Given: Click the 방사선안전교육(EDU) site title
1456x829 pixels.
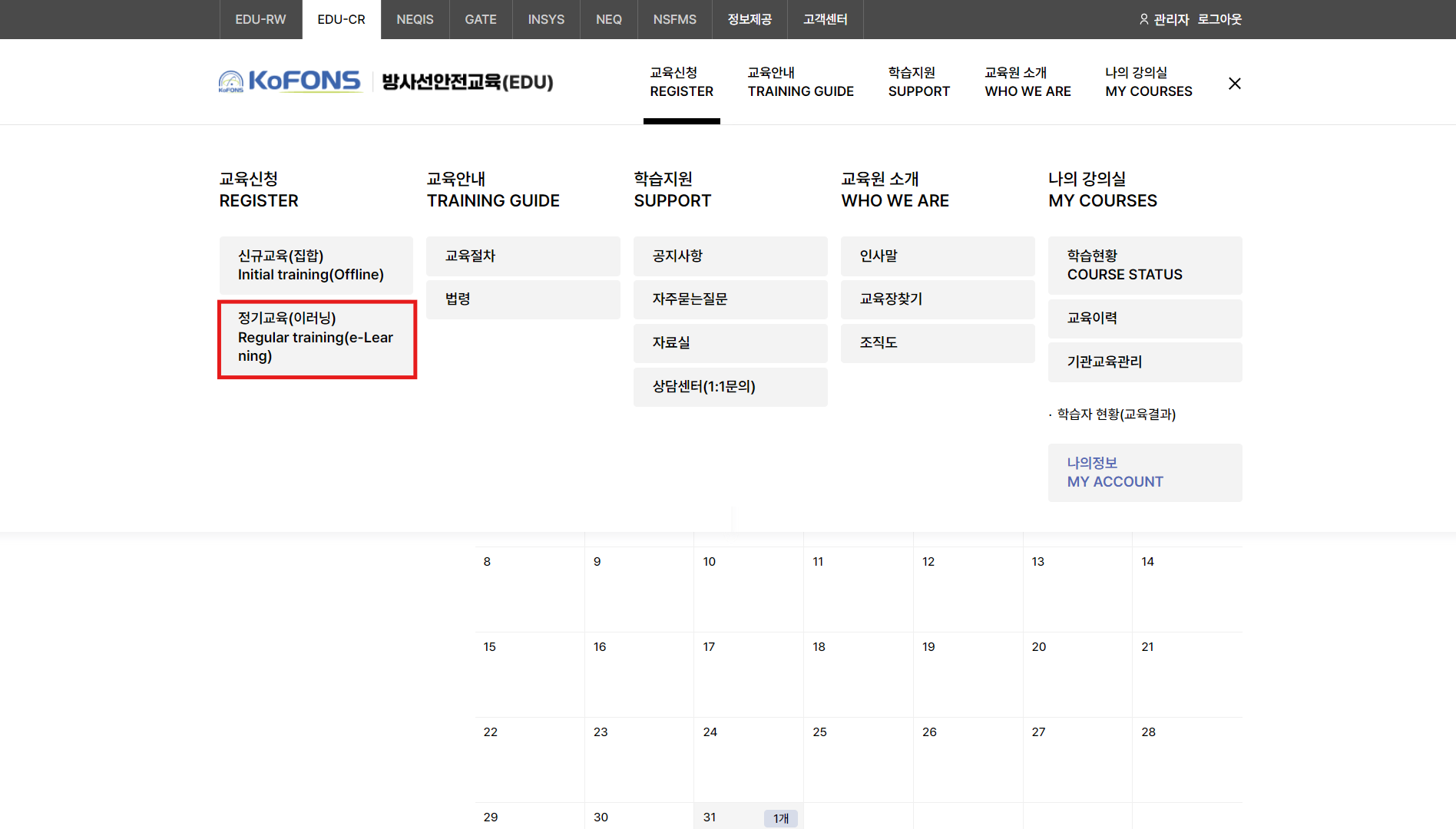Looking at the screenshot, I should [468, 82].
